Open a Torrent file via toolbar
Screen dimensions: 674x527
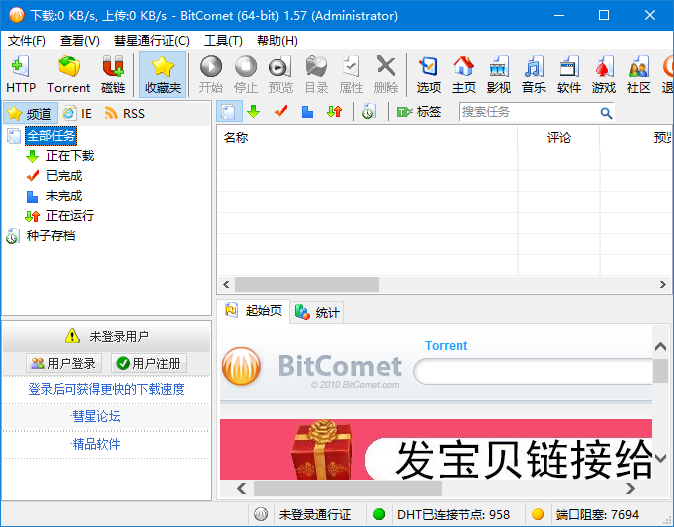point(68,75)
